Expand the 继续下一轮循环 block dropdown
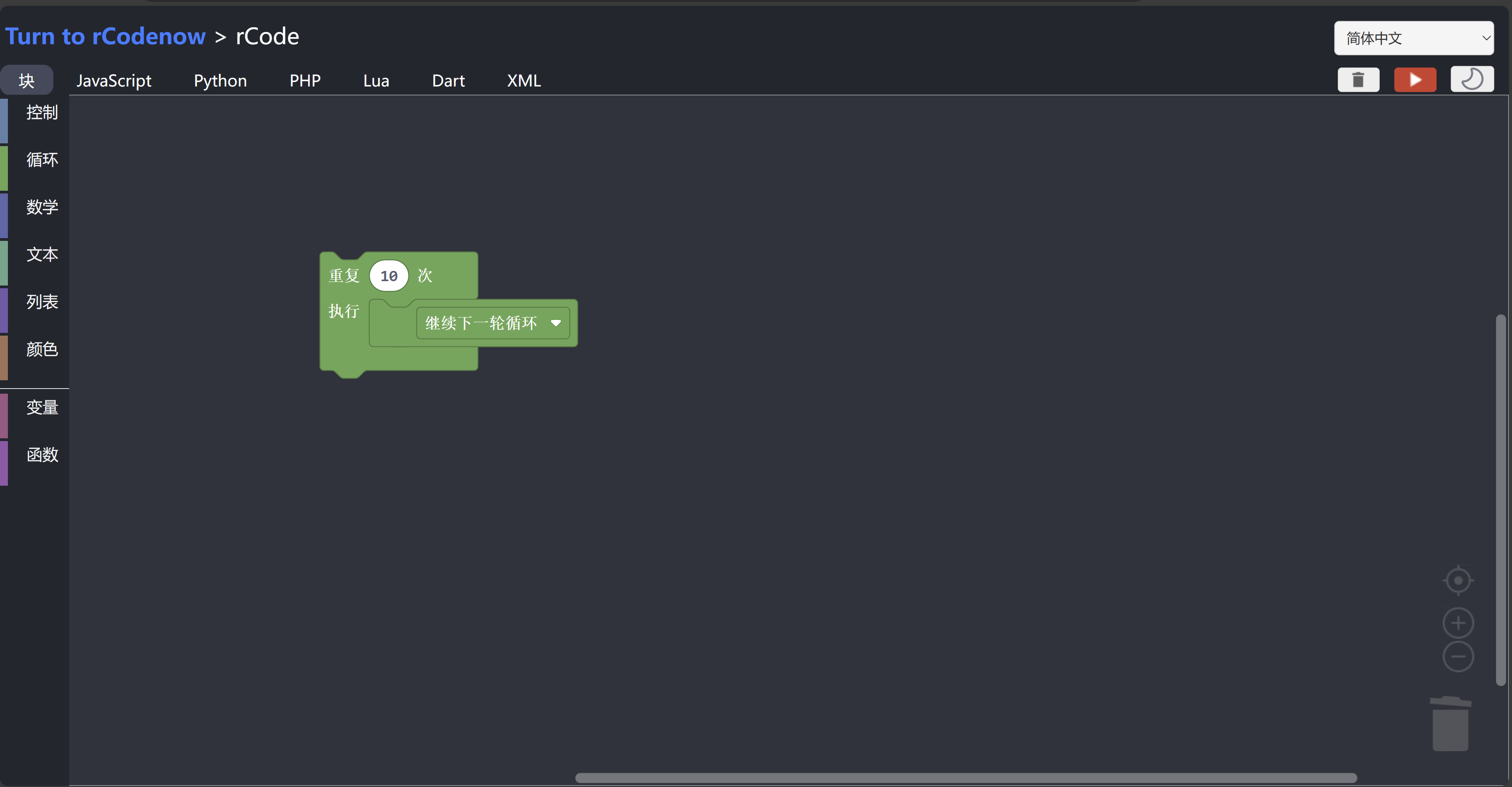The height and width of the screenshot is (787, 1512). pos(555,323)
